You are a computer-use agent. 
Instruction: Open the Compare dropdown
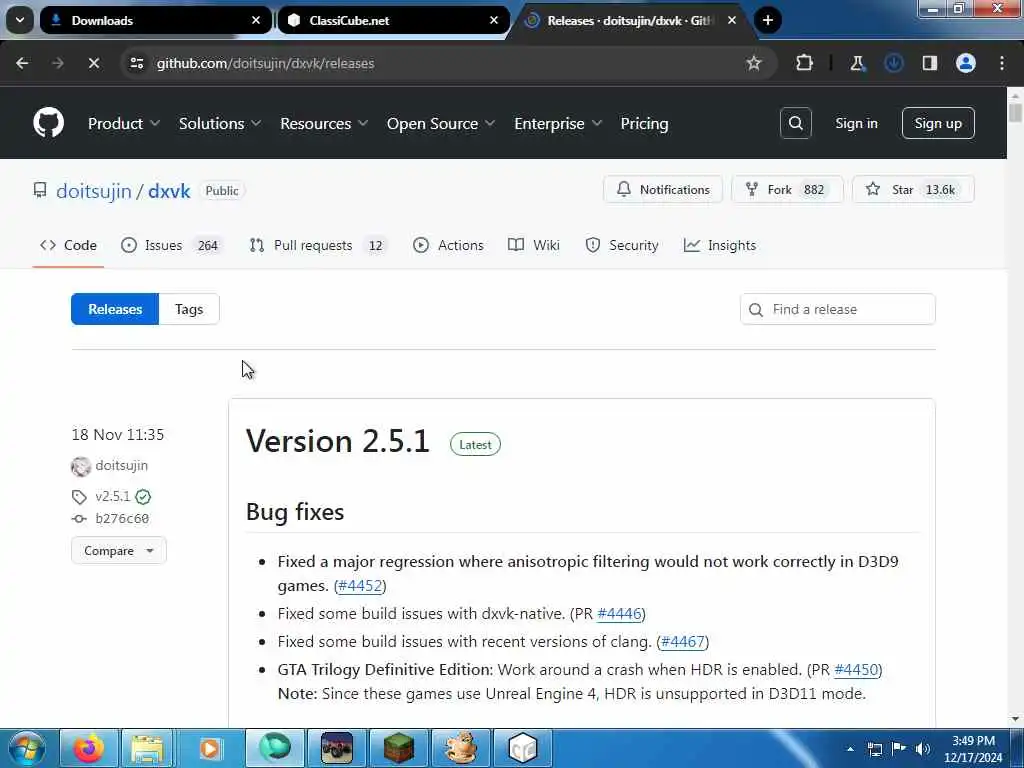click(119, 551)
